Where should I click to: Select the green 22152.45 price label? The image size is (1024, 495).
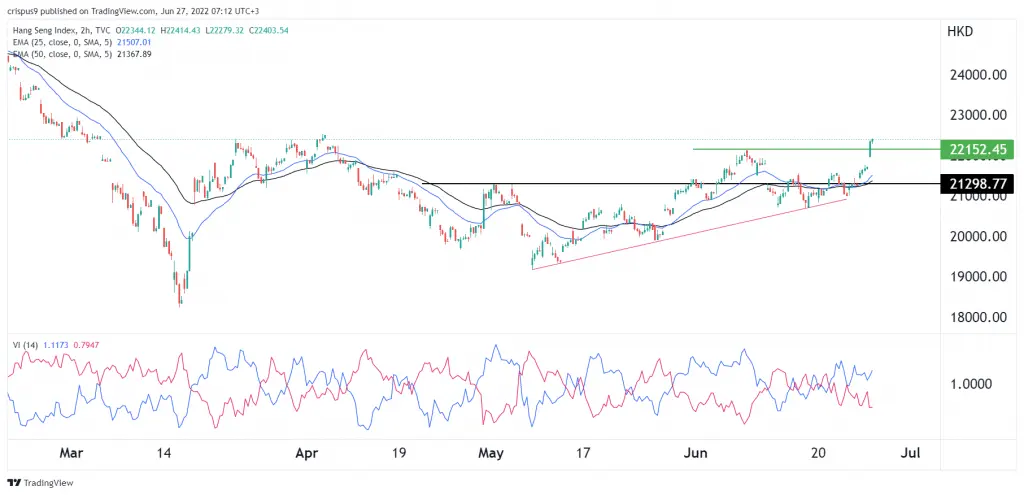(x=977, y=149)
